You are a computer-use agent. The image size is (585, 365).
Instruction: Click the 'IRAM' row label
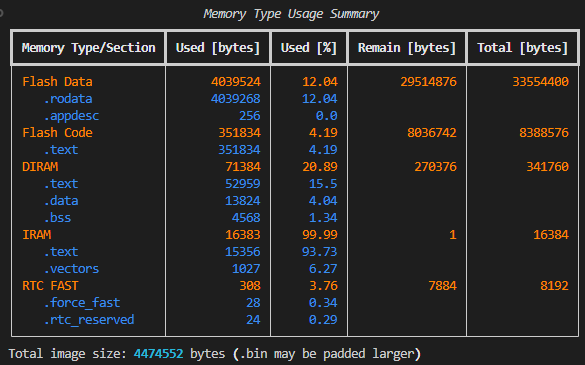[37, 235]
